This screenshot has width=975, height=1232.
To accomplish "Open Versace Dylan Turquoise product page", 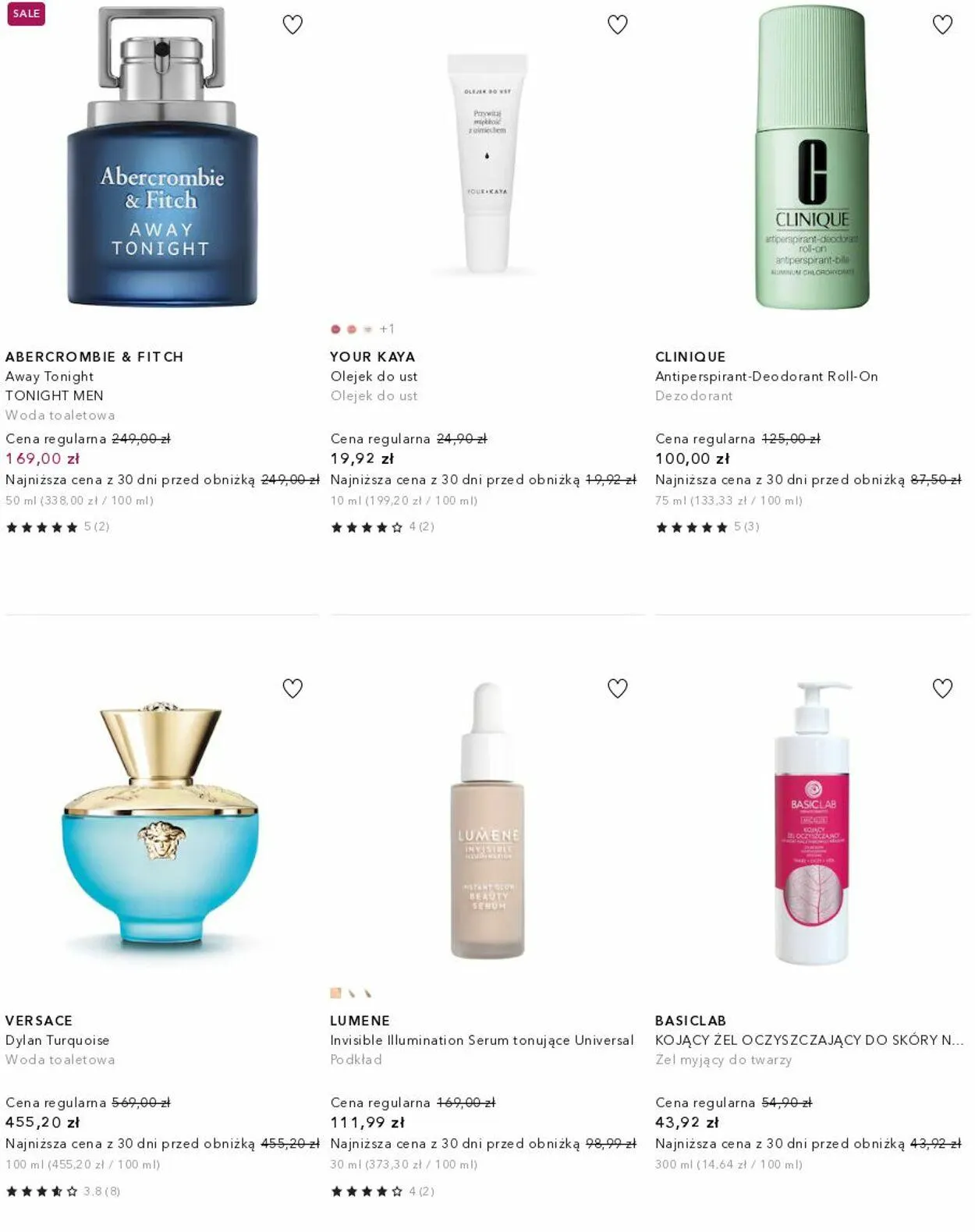I will coord(58,1040).
